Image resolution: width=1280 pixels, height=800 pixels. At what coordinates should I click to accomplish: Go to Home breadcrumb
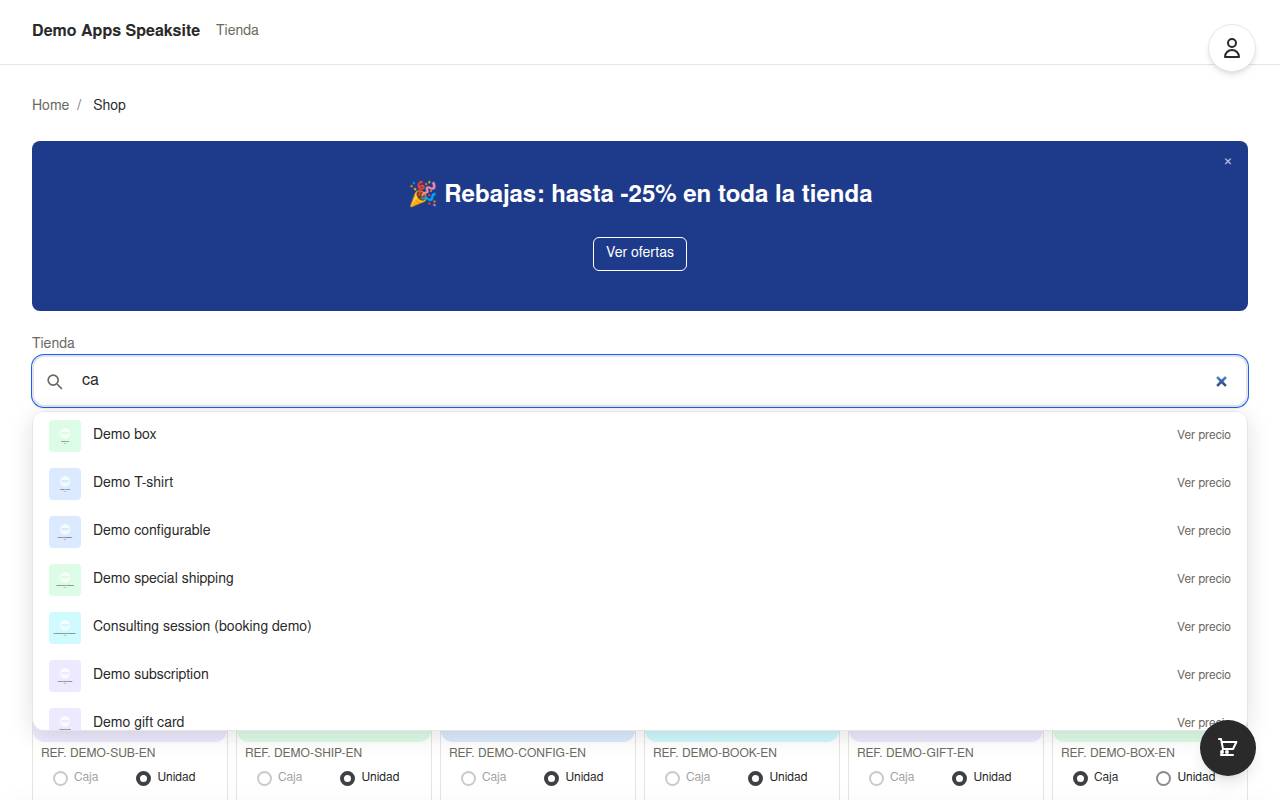tap(50, 105)
